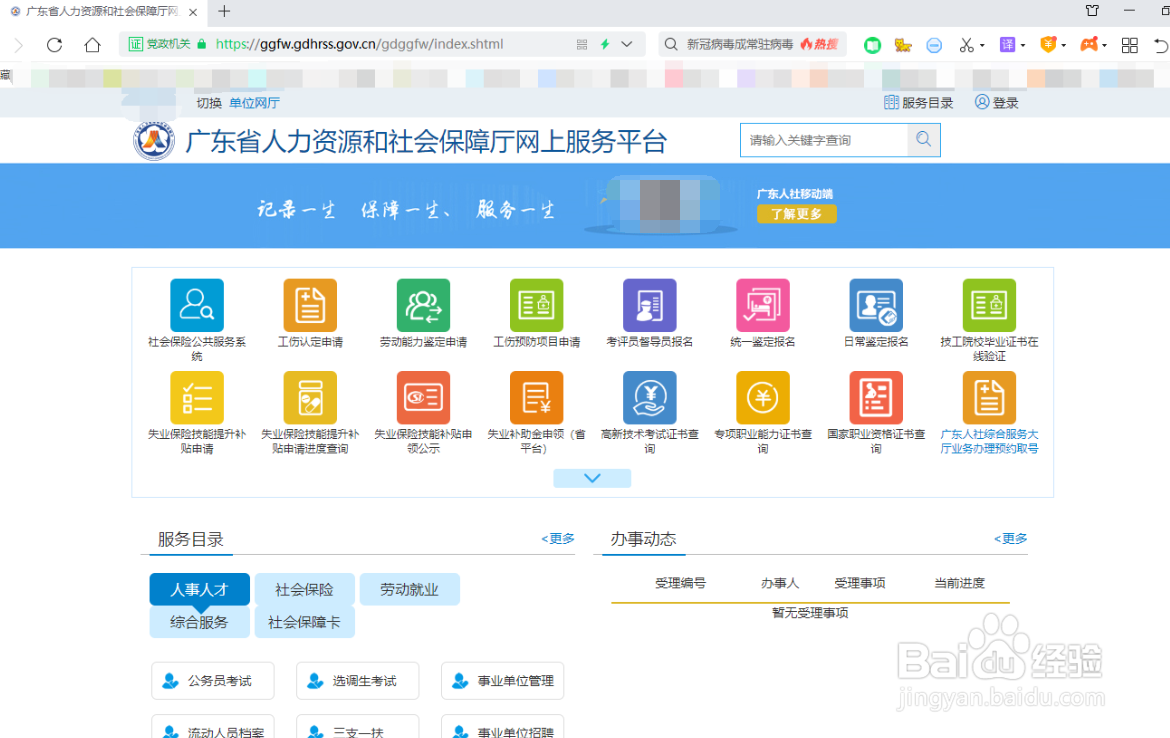Open 工伤认定申请 application service
This screenshot has width=1170, height=738.
[310, 306]
